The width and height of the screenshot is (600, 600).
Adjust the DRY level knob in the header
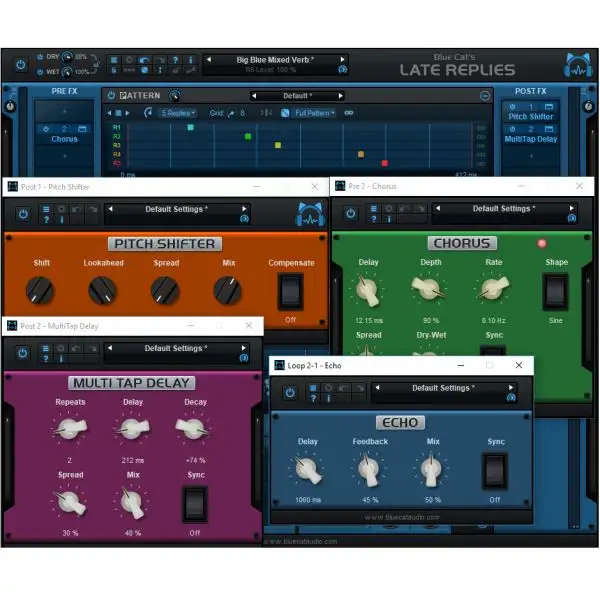pos(67,57)
